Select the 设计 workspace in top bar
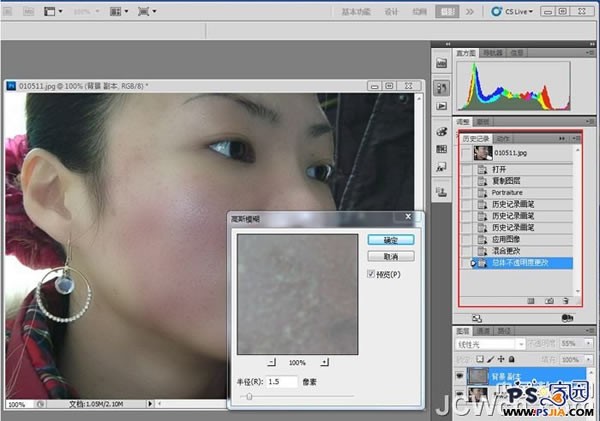 pos(391,12)
